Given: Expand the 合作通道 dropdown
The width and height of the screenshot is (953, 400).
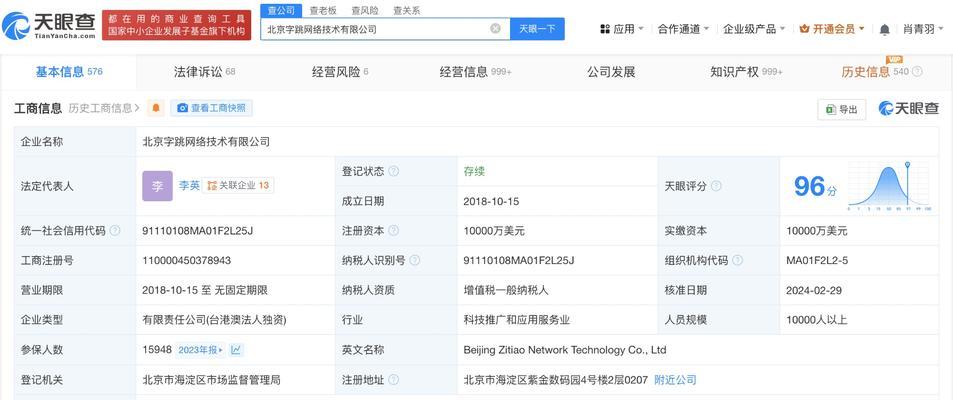Looking at the screenshot, I should [684, 29].
